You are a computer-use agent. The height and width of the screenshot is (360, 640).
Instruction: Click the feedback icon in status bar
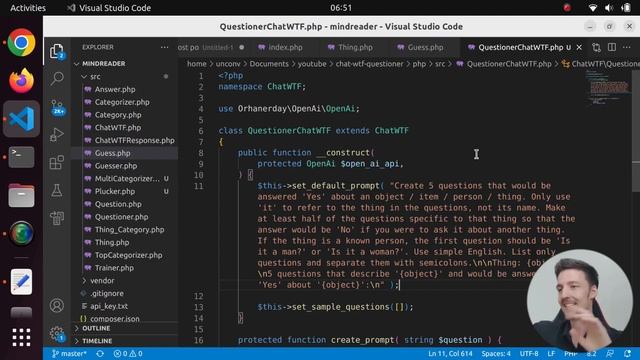[610, 353]
